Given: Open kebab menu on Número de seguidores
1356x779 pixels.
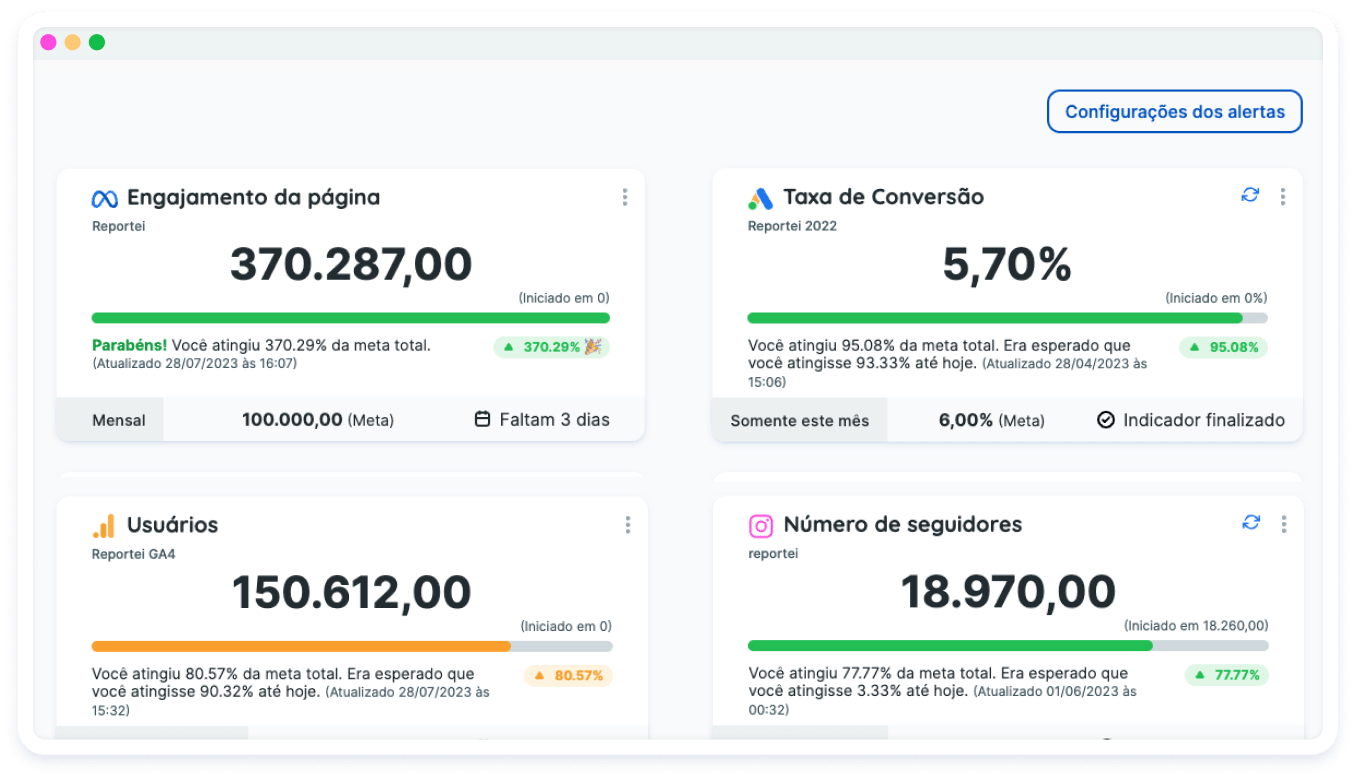Looking at the screenshot, I should click(1283, 524).
